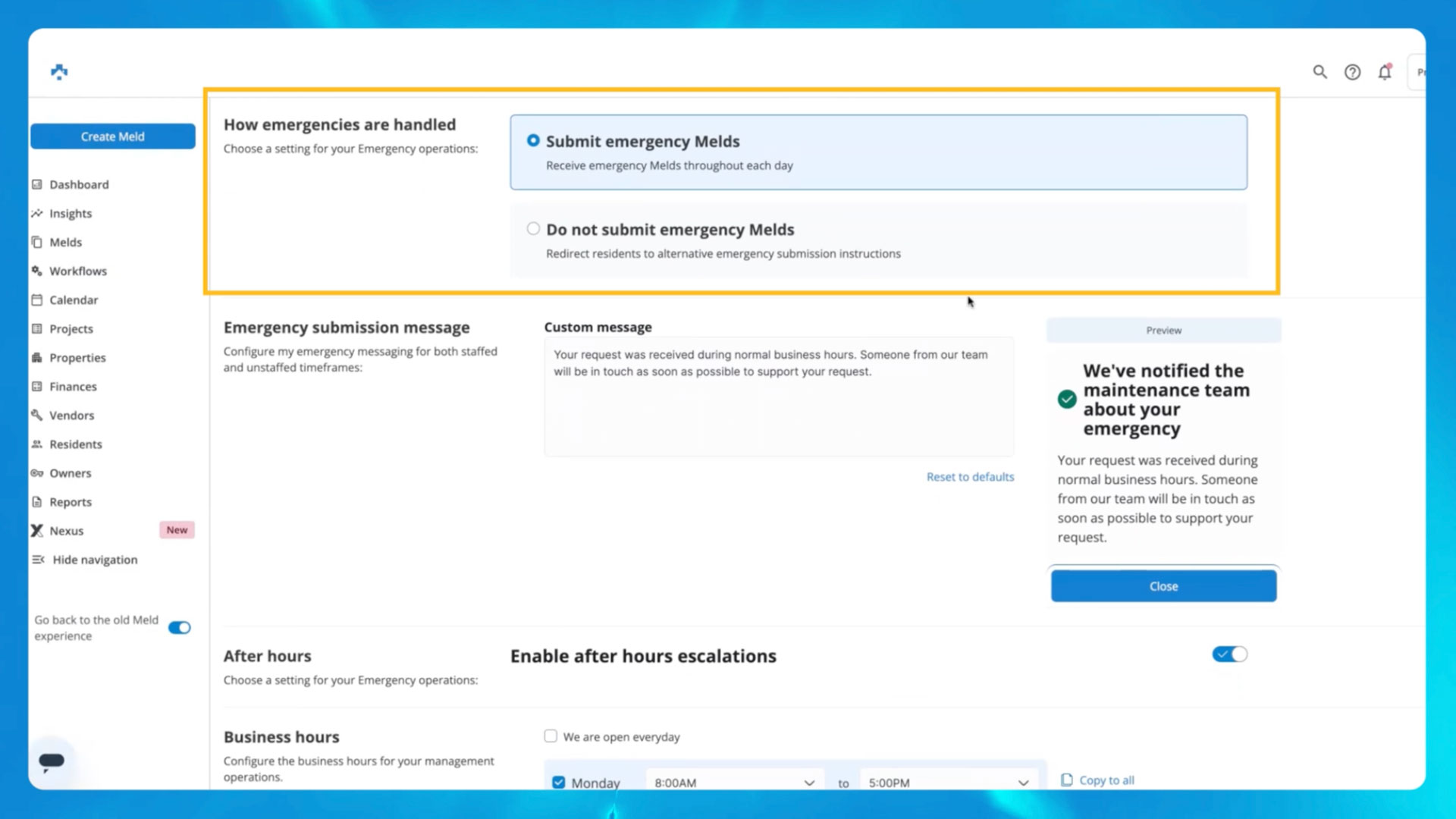
Task: Click the Residents people icon
Action: pyautogui.click(x=36, y=444)
